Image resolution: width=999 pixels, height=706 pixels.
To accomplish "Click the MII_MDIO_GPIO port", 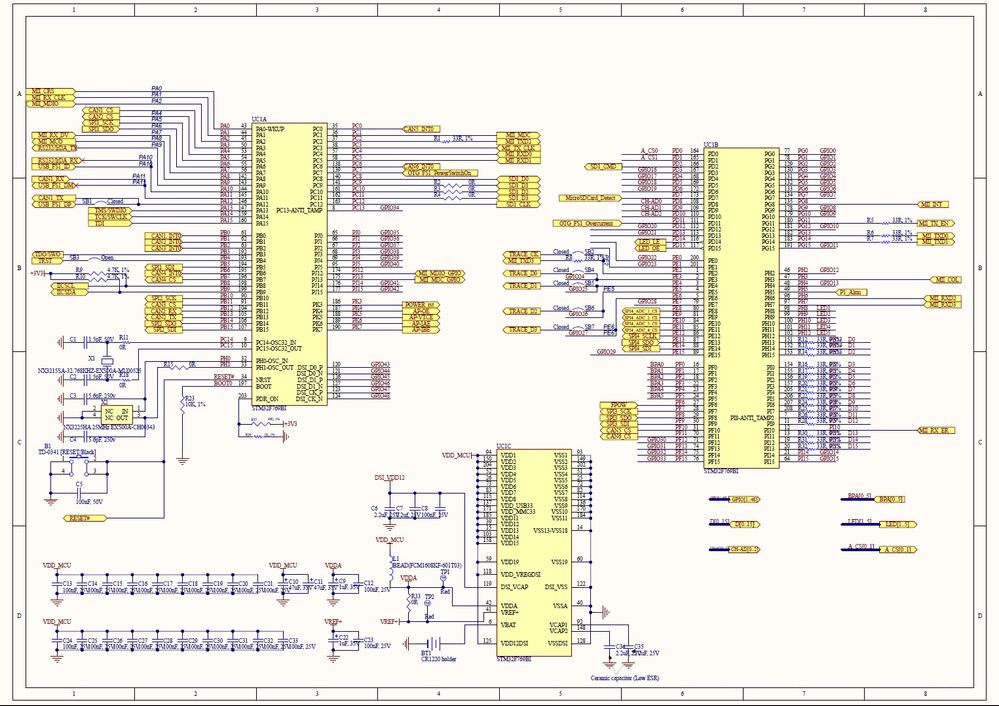I will (x=440, y=273).
